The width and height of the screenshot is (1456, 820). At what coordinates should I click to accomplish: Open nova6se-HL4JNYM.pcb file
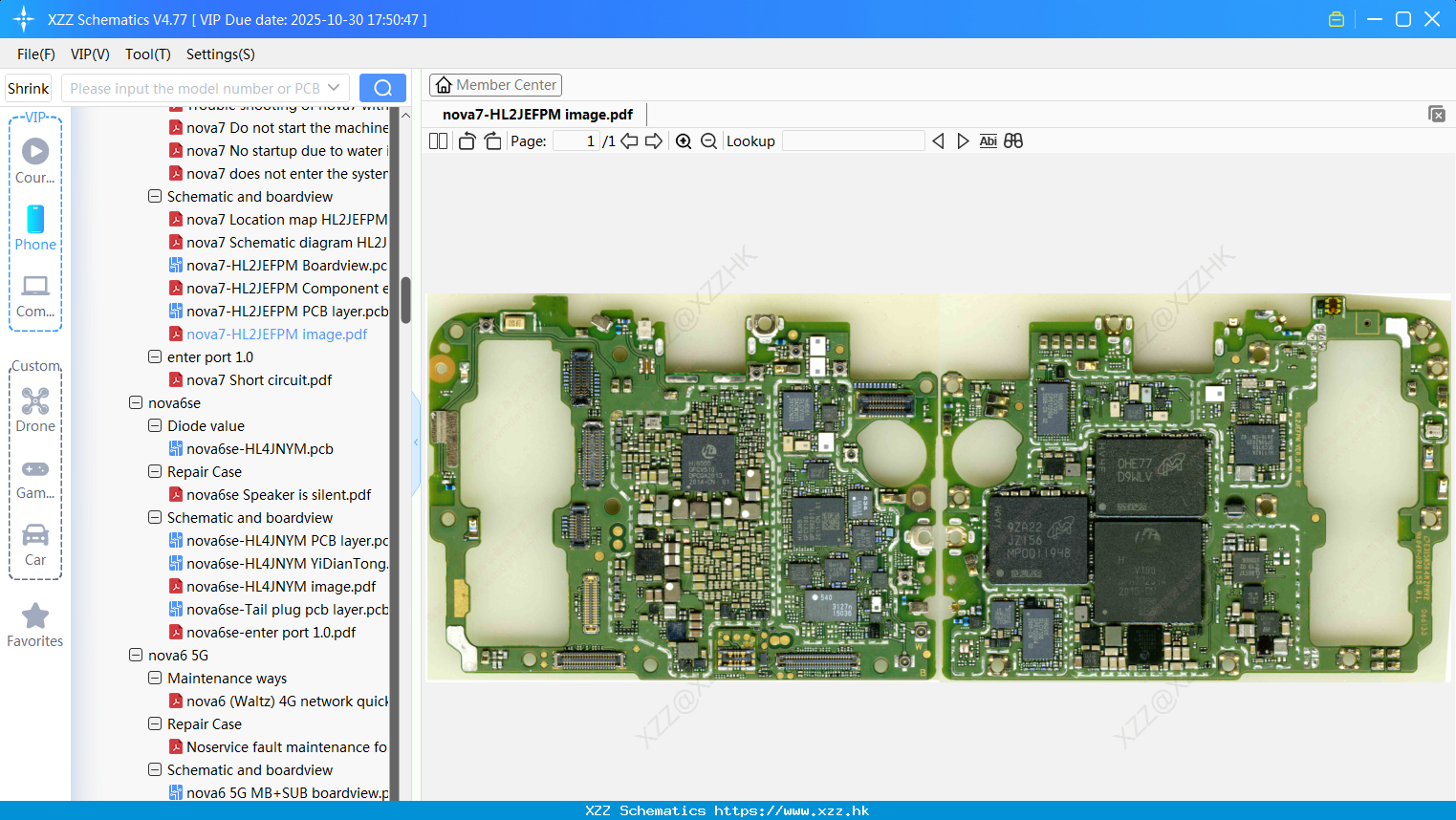[251, 448]
